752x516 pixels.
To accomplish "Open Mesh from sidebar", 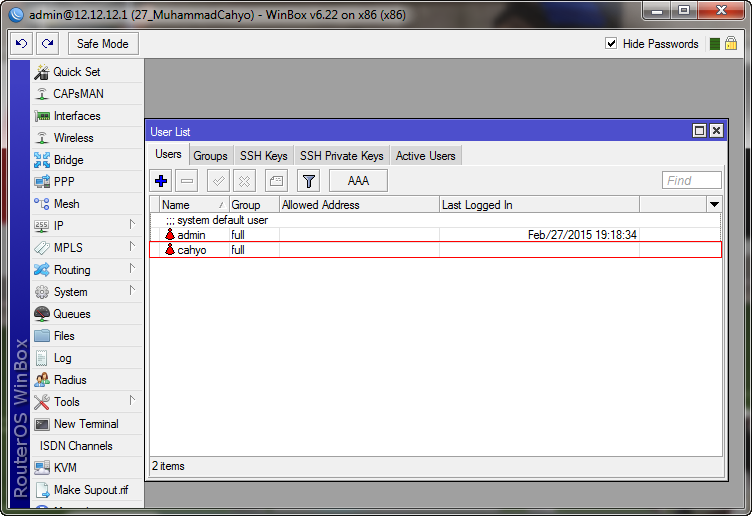I will pyautogui.click(x=87, y=204).
